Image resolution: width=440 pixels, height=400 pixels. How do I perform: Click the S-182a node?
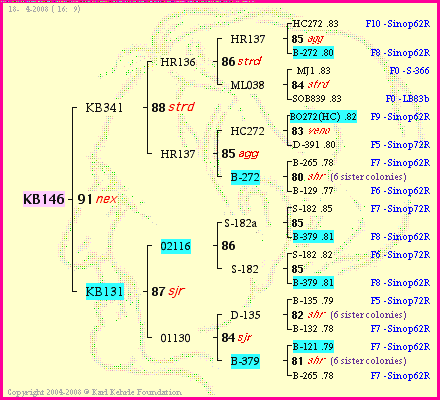pyautogui.click(x=240, y=223)
